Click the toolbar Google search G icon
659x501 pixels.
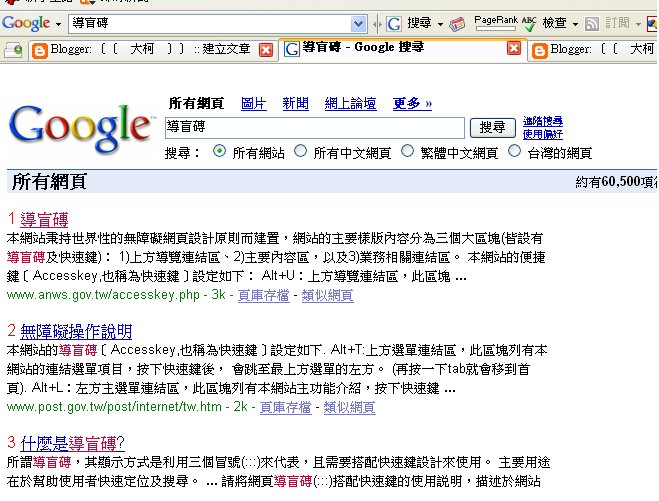point(394,24)
